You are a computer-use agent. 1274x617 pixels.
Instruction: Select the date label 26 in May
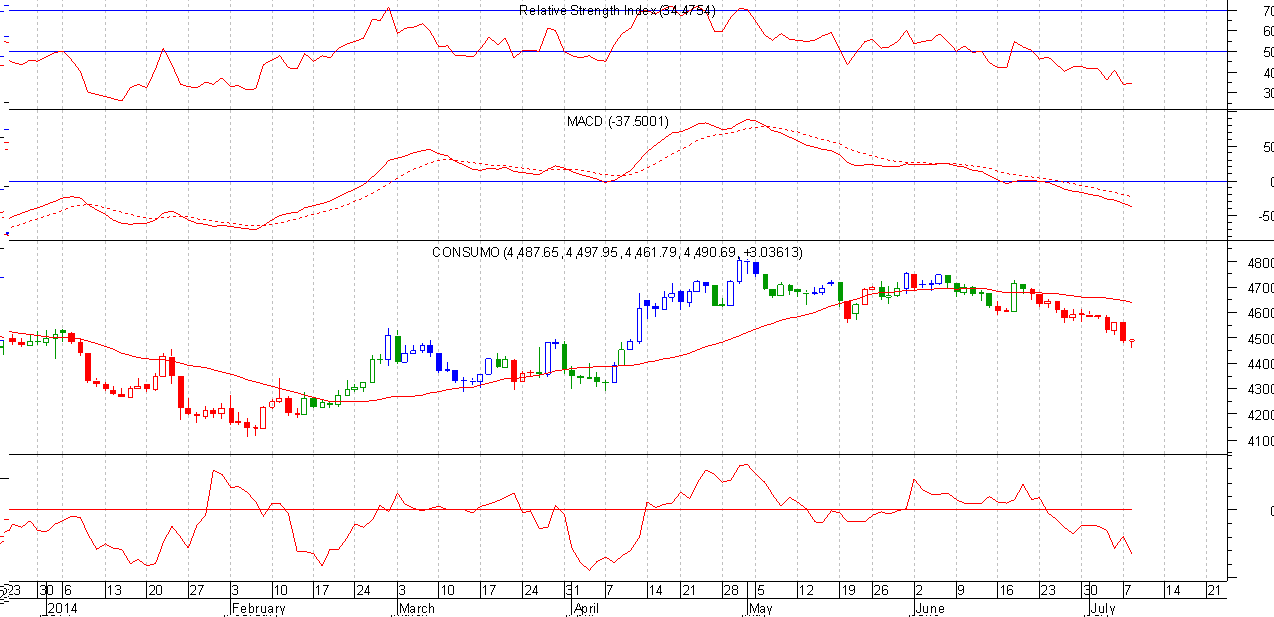pos(881,590)
